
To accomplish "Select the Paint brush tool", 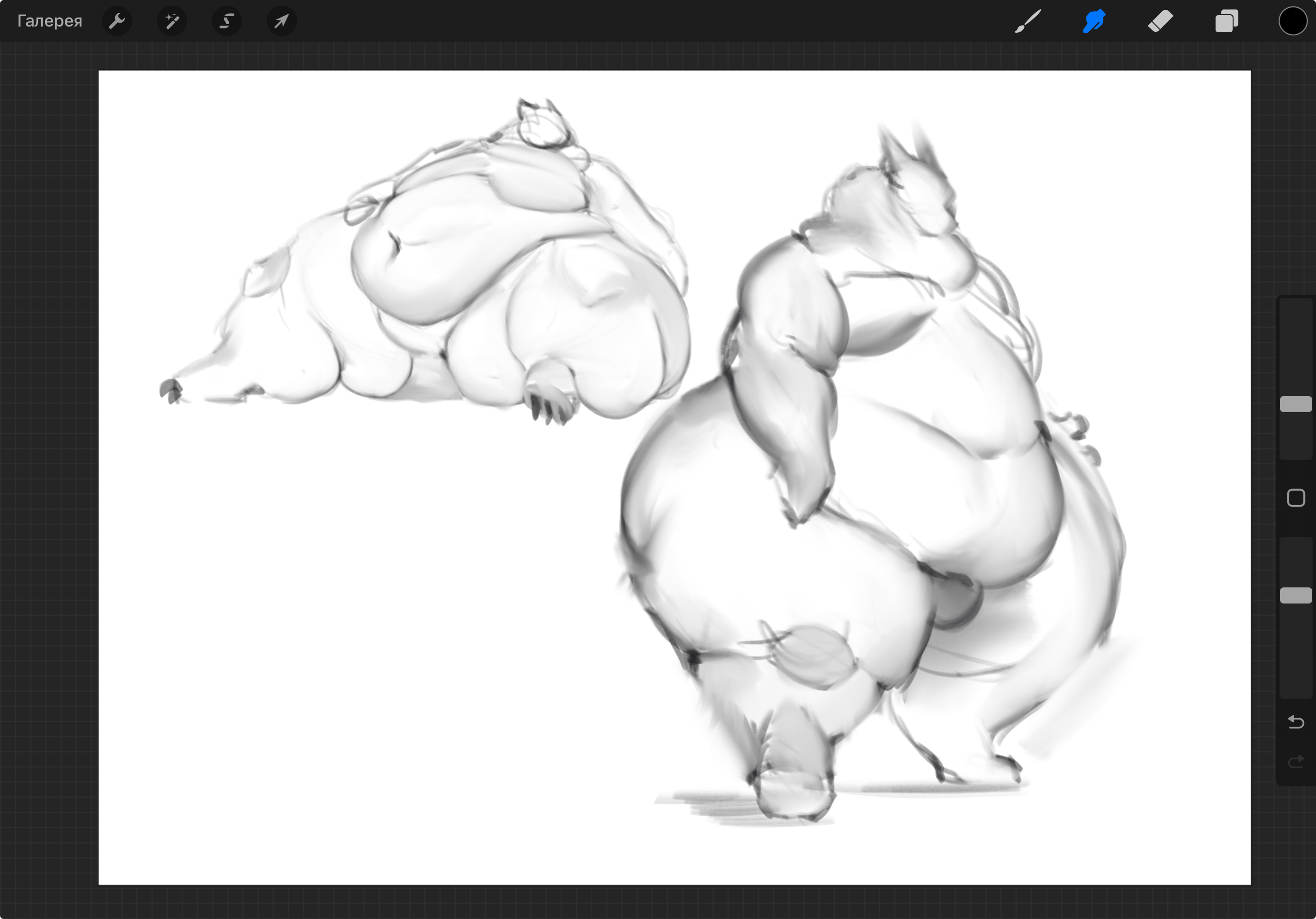I will click(x=1028, y=21).
